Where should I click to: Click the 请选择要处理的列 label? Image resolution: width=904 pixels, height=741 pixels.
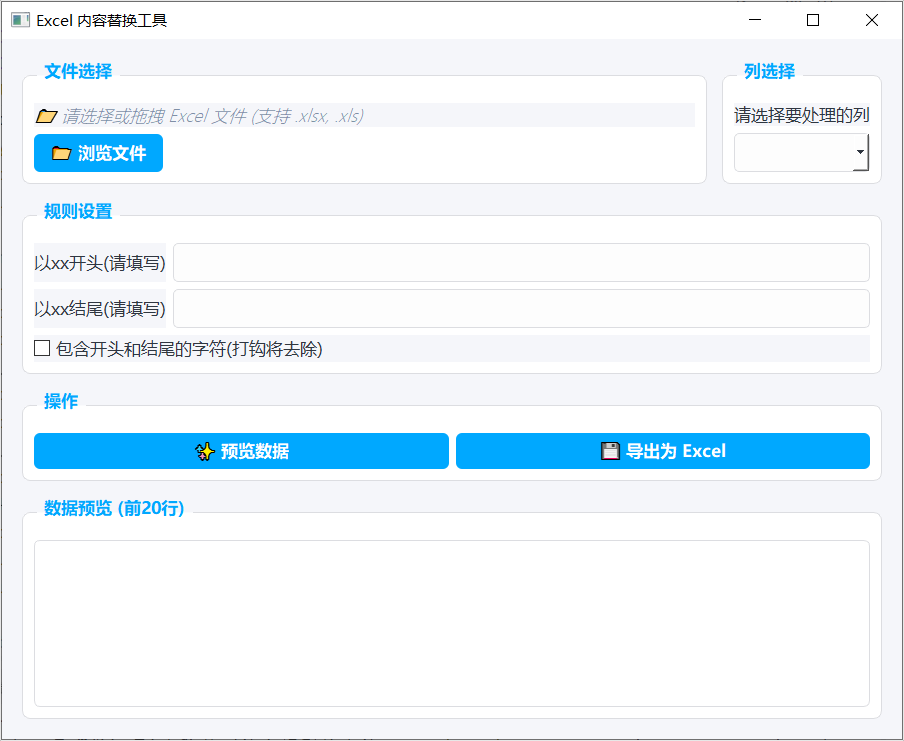[802, 115]
